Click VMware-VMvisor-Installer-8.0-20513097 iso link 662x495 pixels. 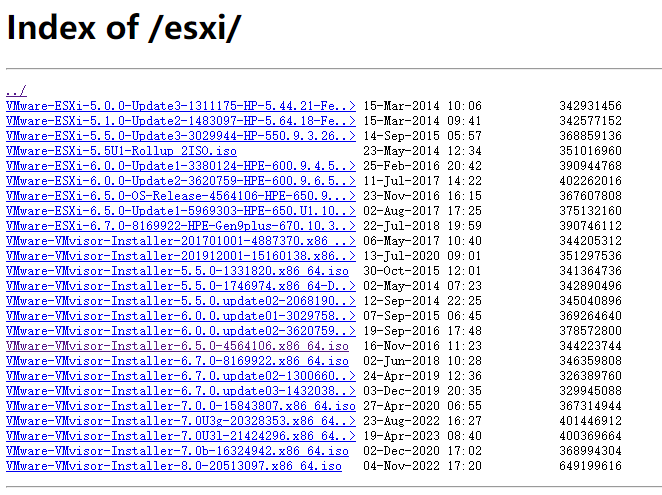tap(174, 466)
